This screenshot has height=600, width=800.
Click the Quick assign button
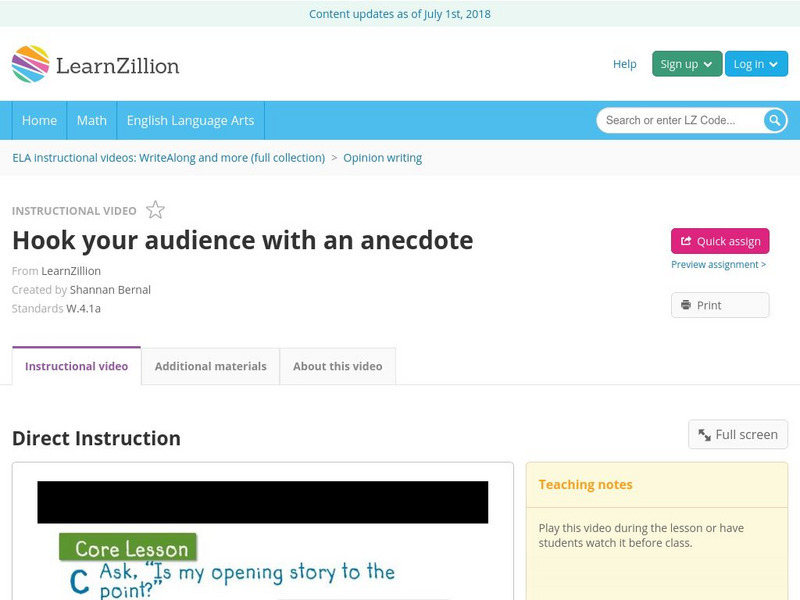coord(720,241)
